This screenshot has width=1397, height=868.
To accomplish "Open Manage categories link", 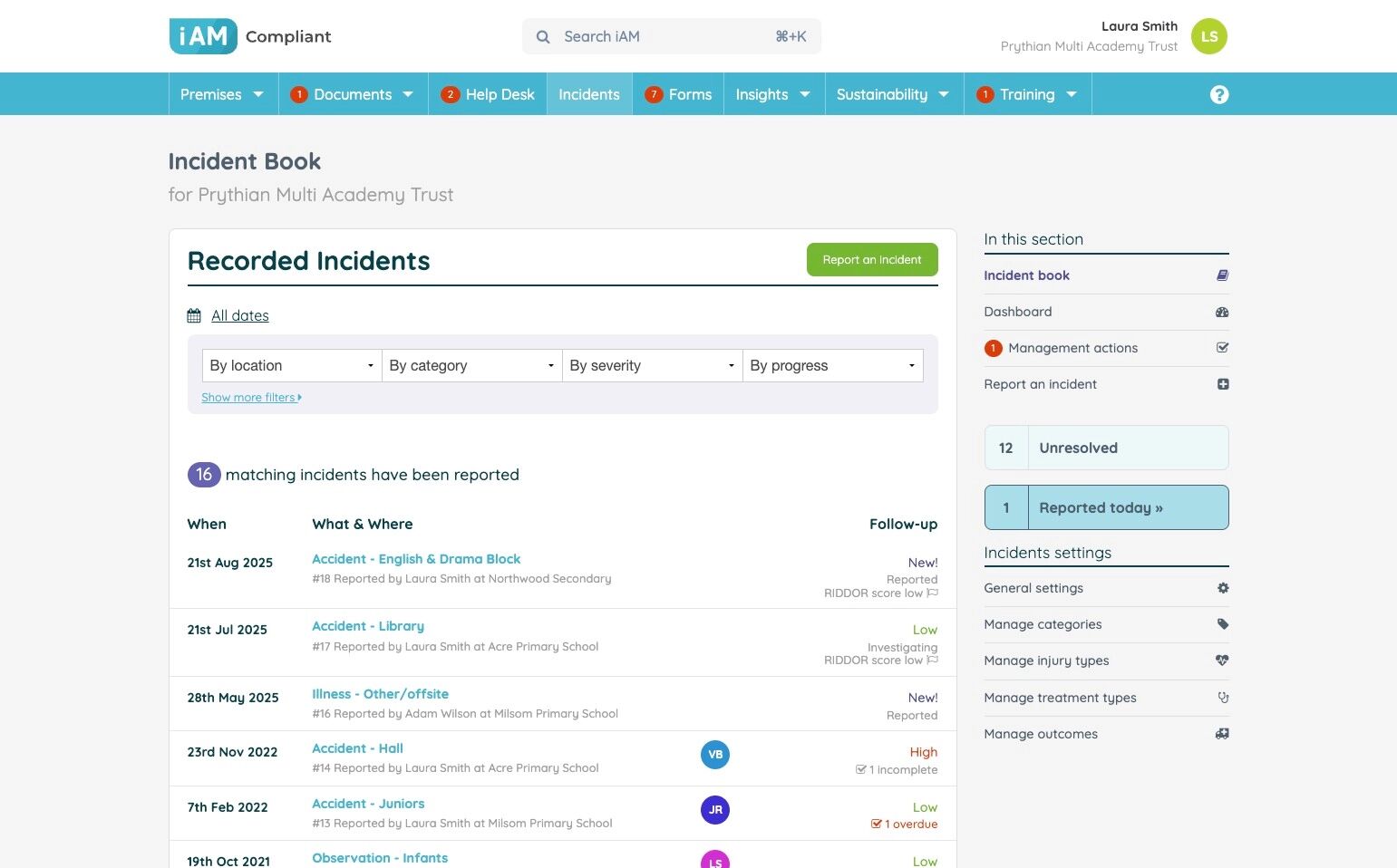I will point(1043,624).
